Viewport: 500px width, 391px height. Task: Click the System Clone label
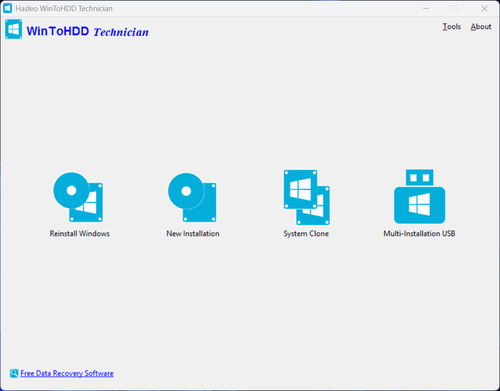306,234
